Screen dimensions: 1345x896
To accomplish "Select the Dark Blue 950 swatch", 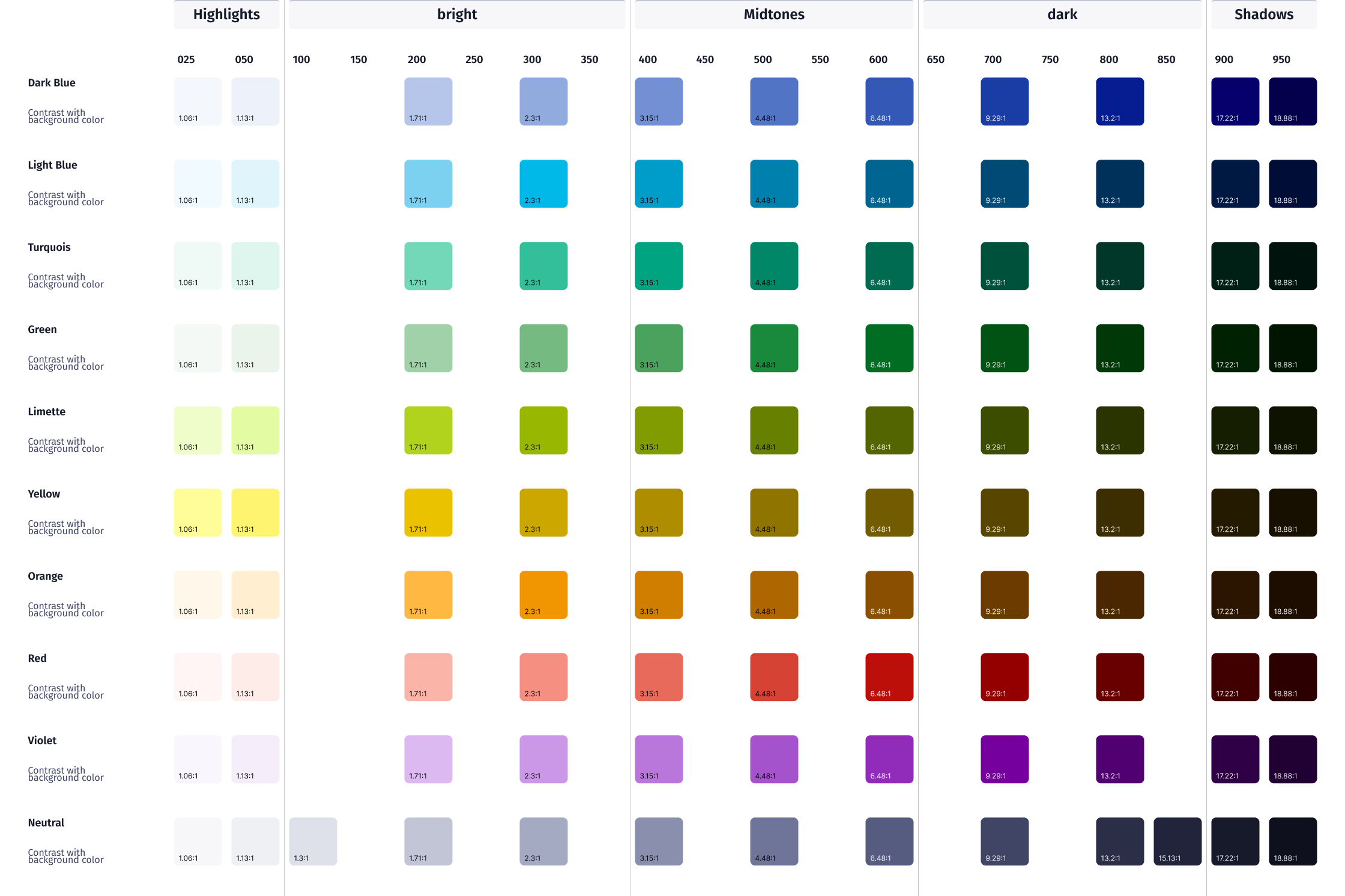I will click(1292, 101).
